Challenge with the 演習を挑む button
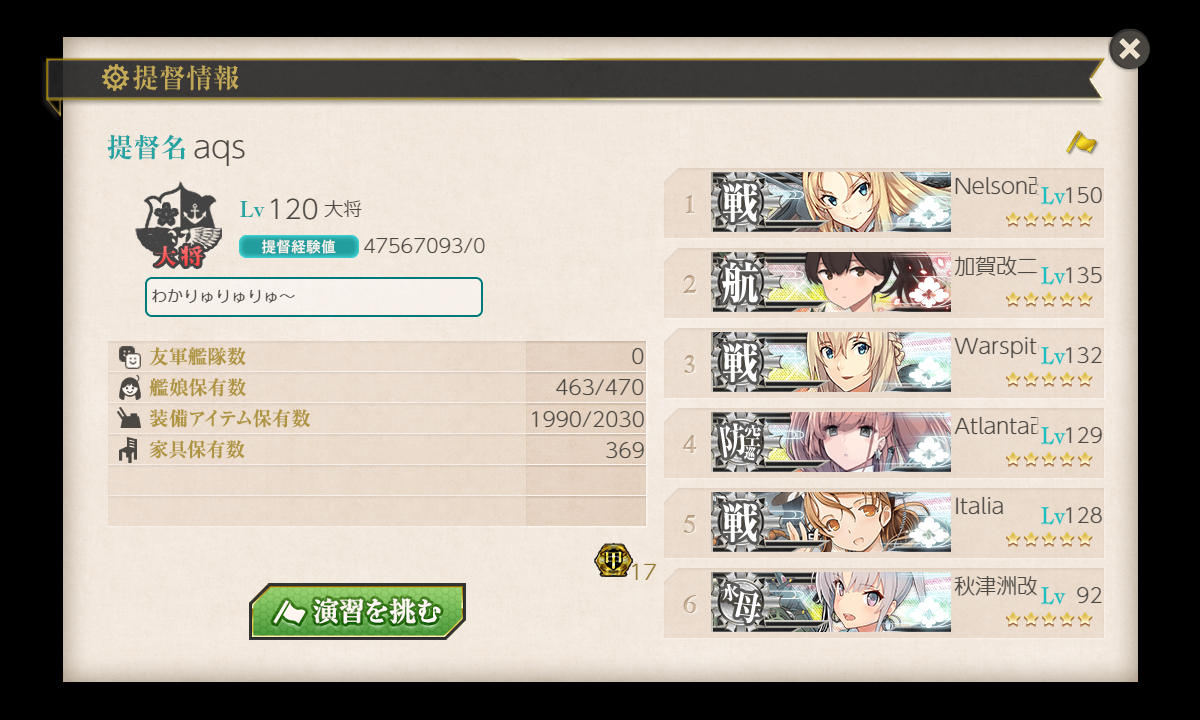Viewport: 1200px width, 720px height. pos(357,611)
